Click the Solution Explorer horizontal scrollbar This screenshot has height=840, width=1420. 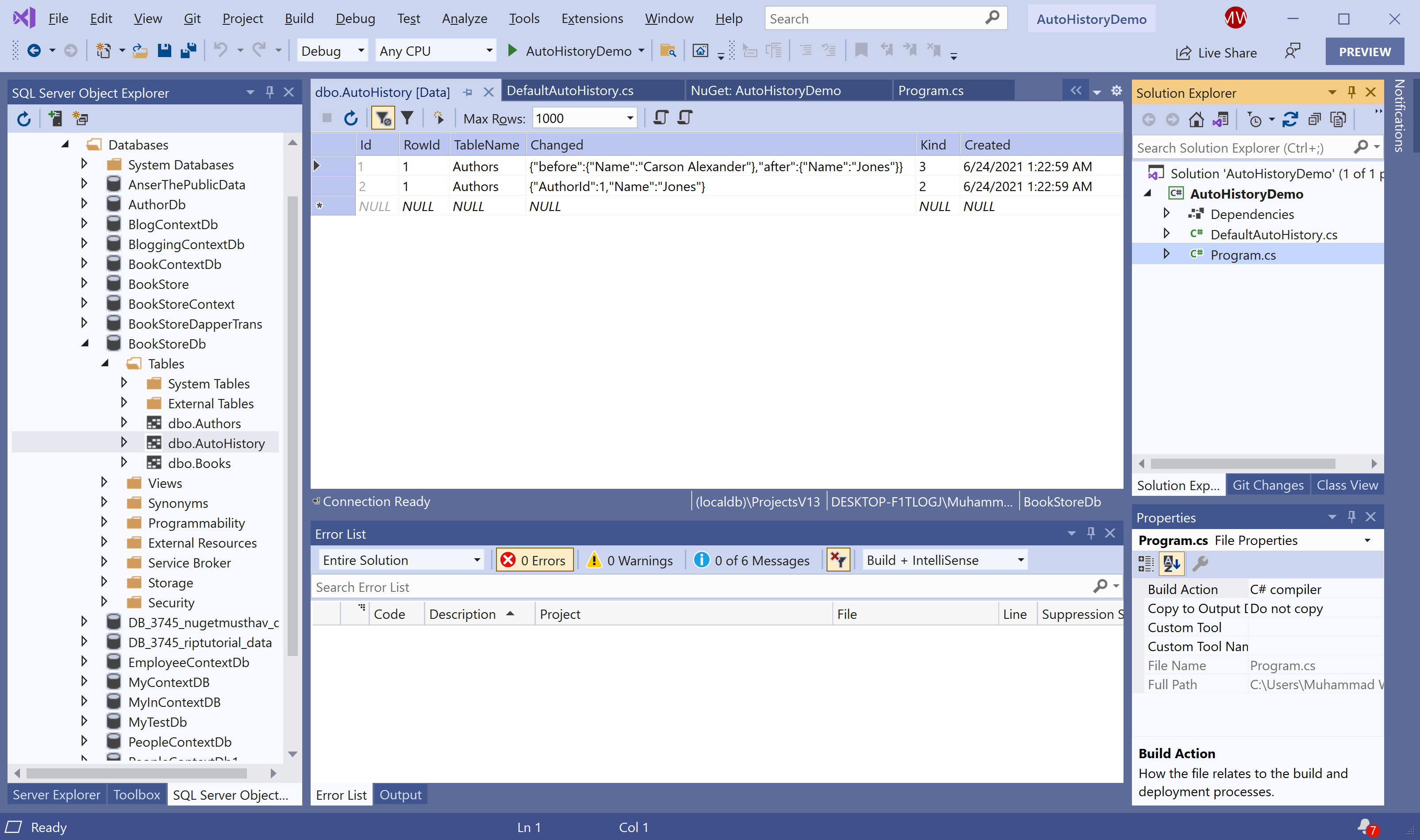tap(1242, 464)
